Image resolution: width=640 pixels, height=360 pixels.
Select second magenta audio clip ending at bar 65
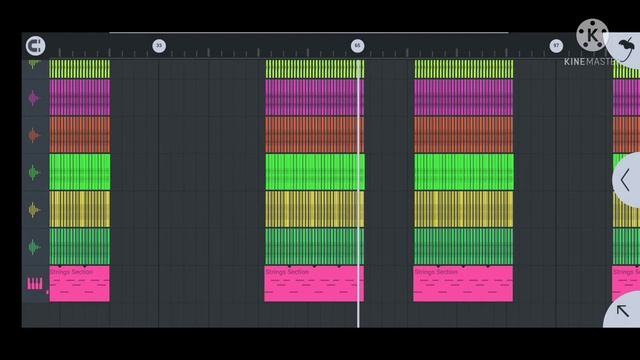pos(315,98)
